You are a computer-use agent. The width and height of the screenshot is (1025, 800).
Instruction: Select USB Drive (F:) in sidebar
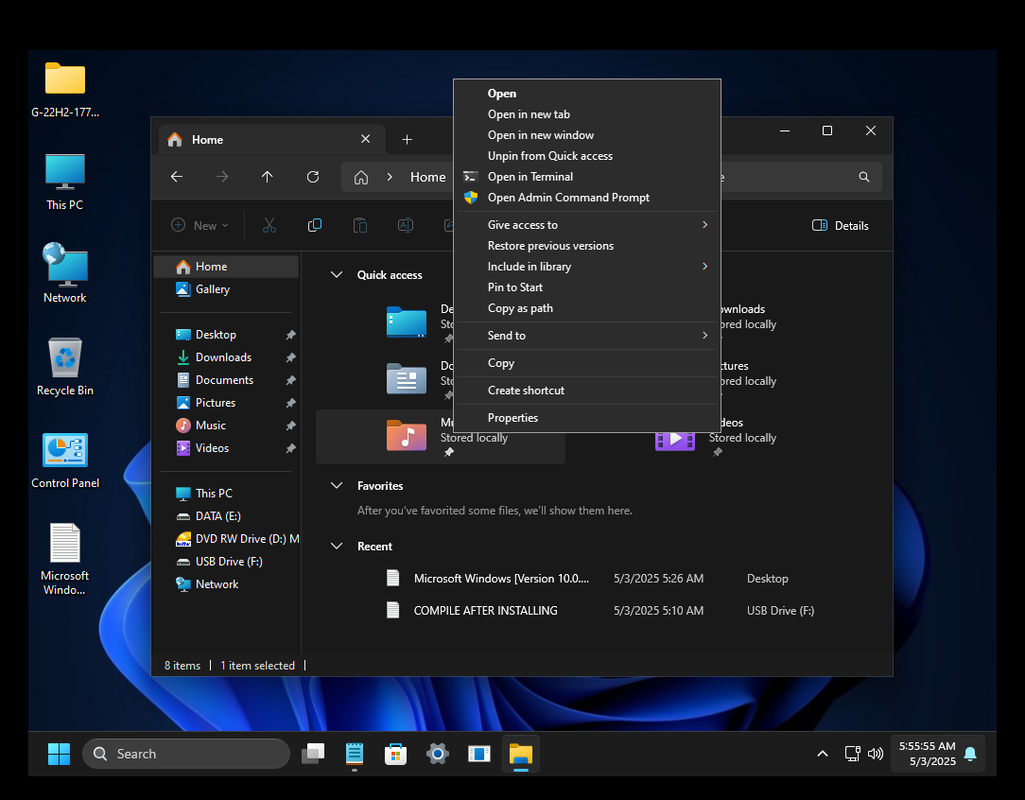click(x=226, y=561)
